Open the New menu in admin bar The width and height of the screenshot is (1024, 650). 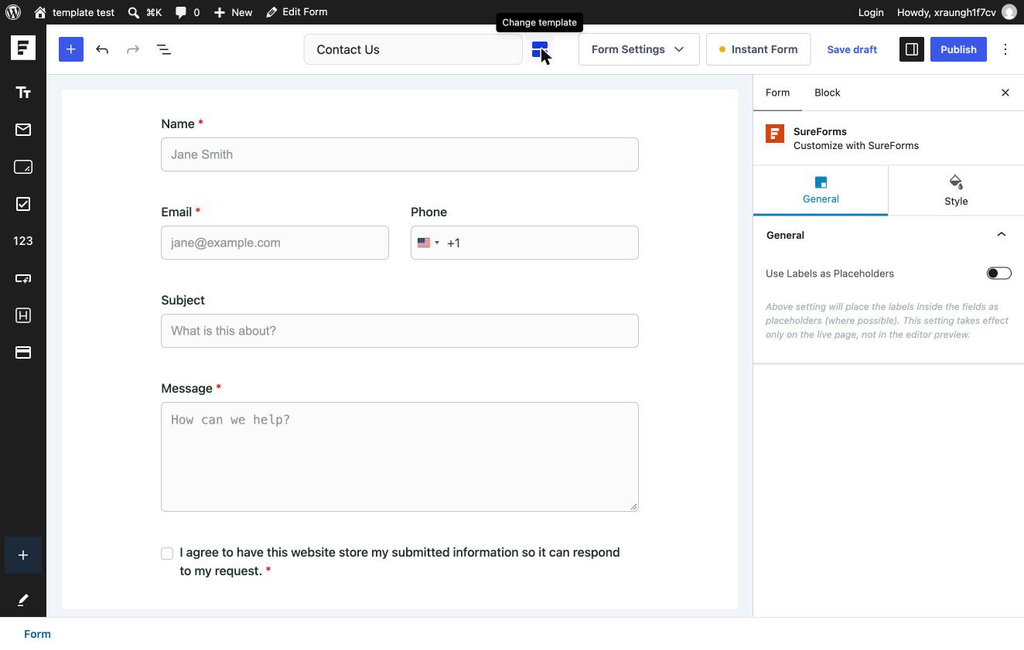(233, 12)
